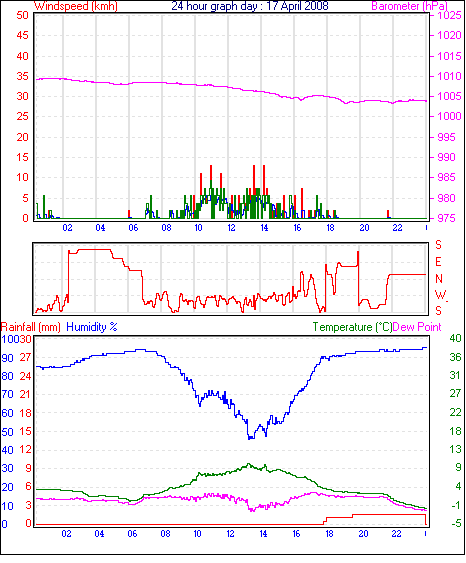Click the 12 hour marker on wind graph
This screenshot has width=466, height=563.
231,228
